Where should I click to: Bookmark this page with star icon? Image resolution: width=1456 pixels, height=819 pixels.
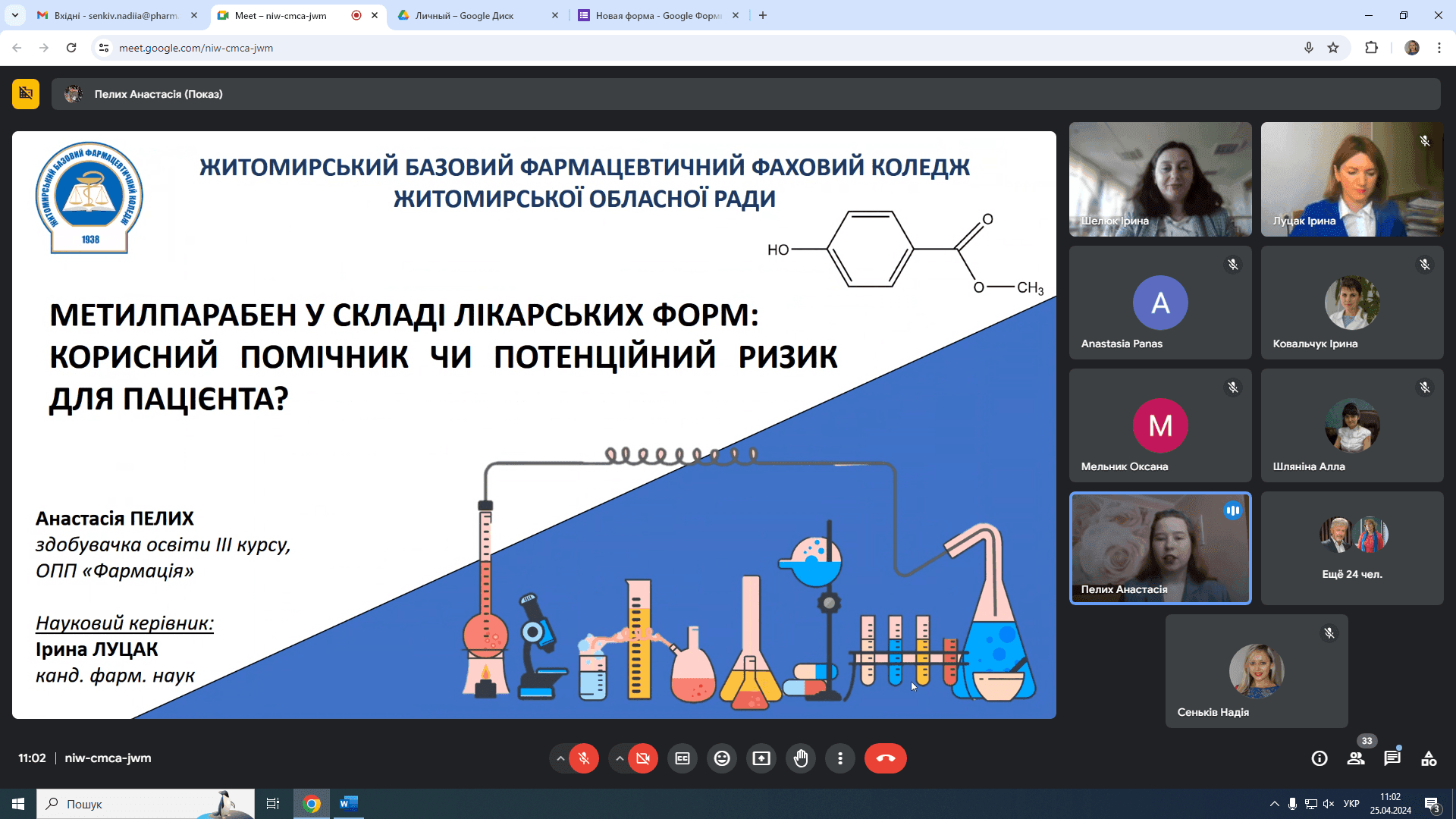click(x=1333, y=48)
